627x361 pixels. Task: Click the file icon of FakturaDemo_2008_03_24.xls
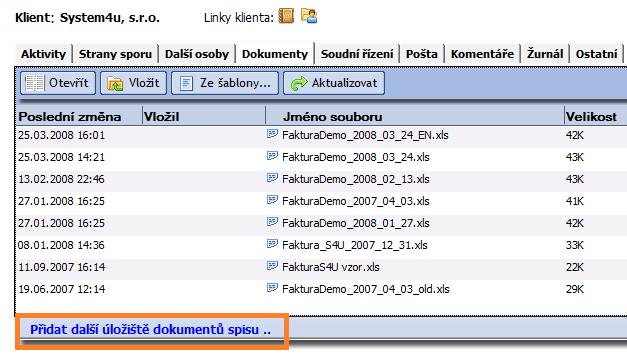272,156
